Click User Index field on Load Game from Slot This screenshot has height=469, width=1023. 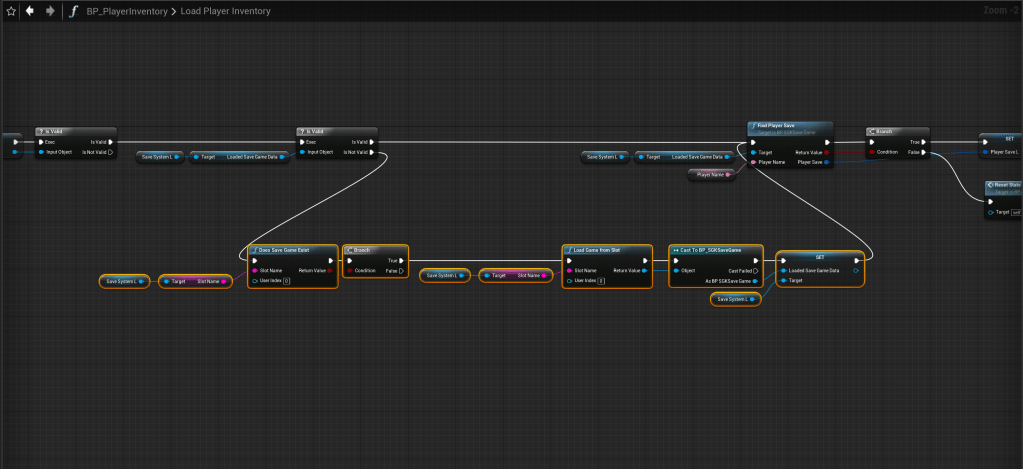point(600,281)
